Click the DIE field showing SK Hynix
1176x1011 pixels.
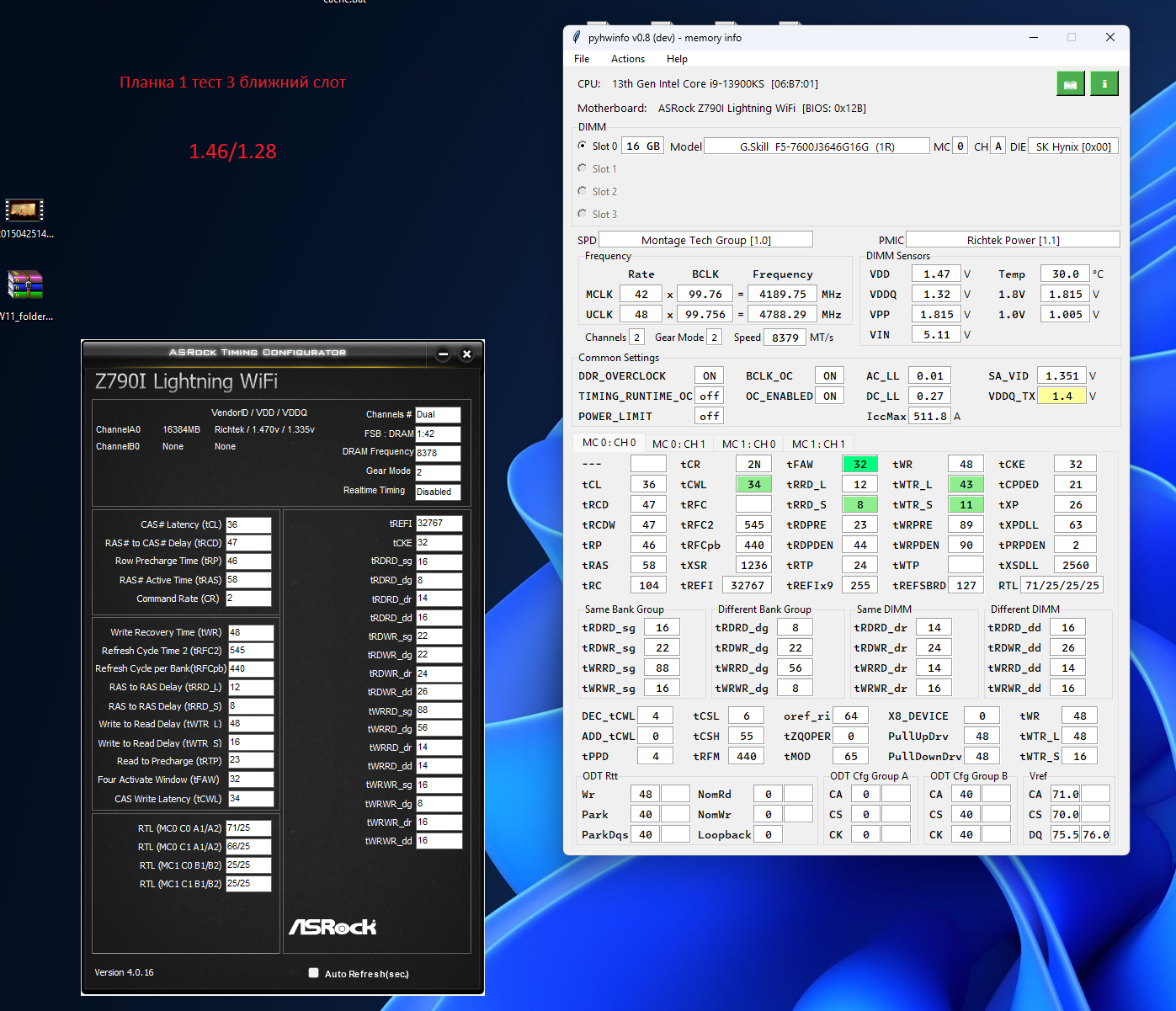point(1073,146)
